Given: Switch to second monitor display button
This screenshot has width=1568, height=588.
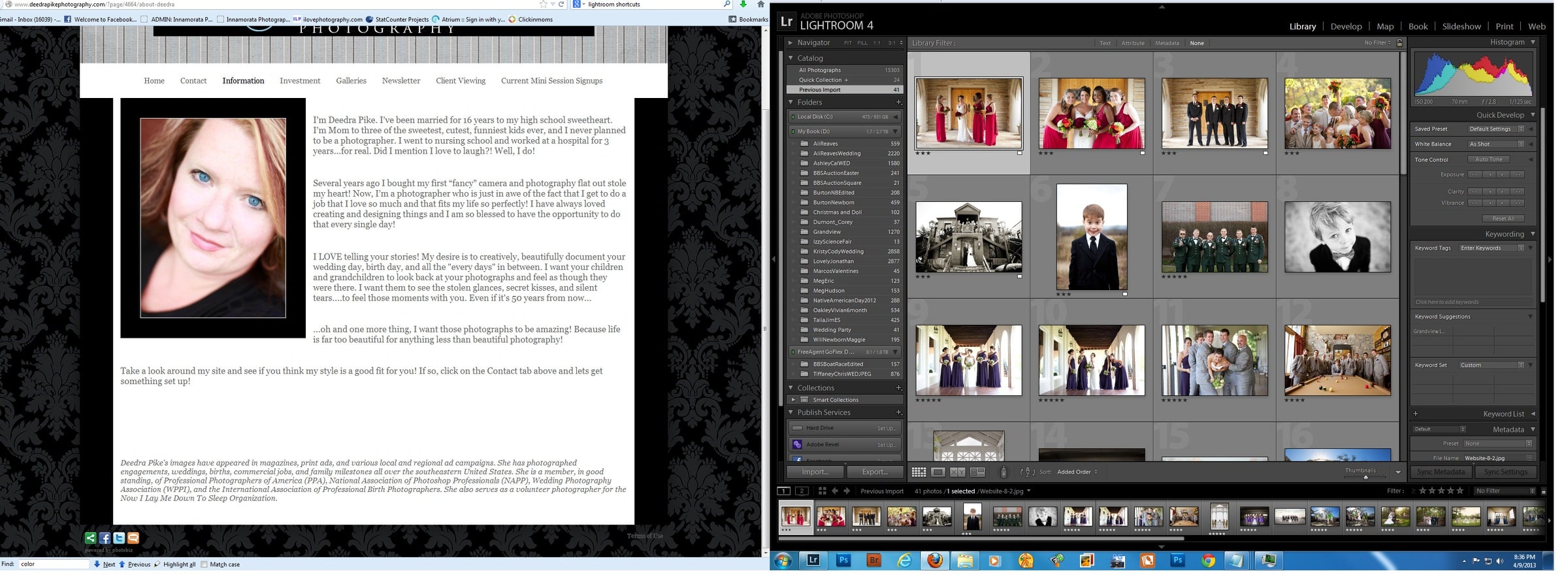Looking at the screenshot, I should coord(802,491).
